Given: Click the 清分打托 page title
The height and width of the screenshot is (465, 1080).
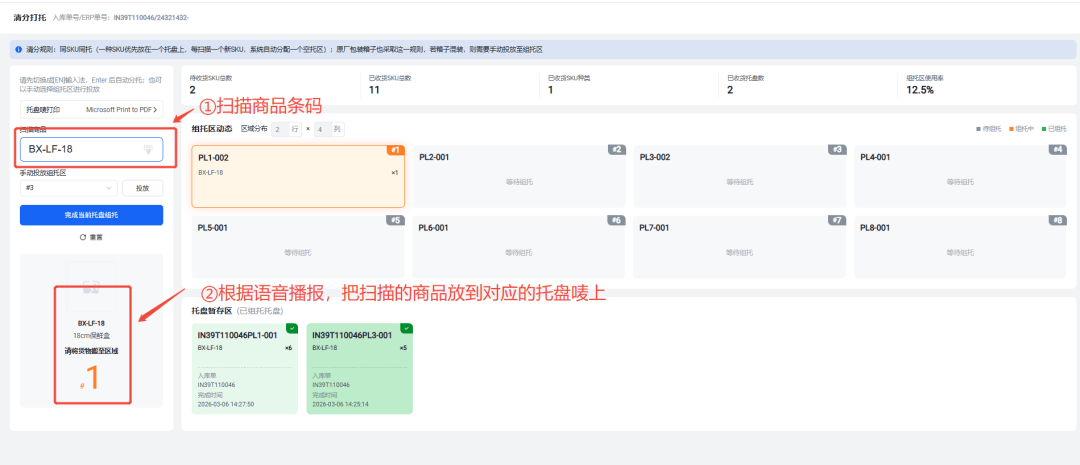Looking at the screenshot, I should 30,17.
